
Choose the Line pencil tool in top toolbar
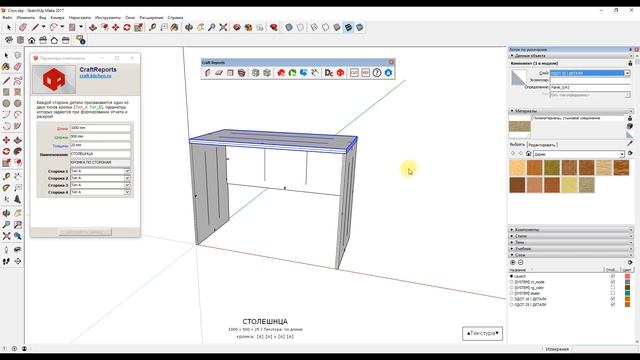pyautogui.click(x=36, y=27)
